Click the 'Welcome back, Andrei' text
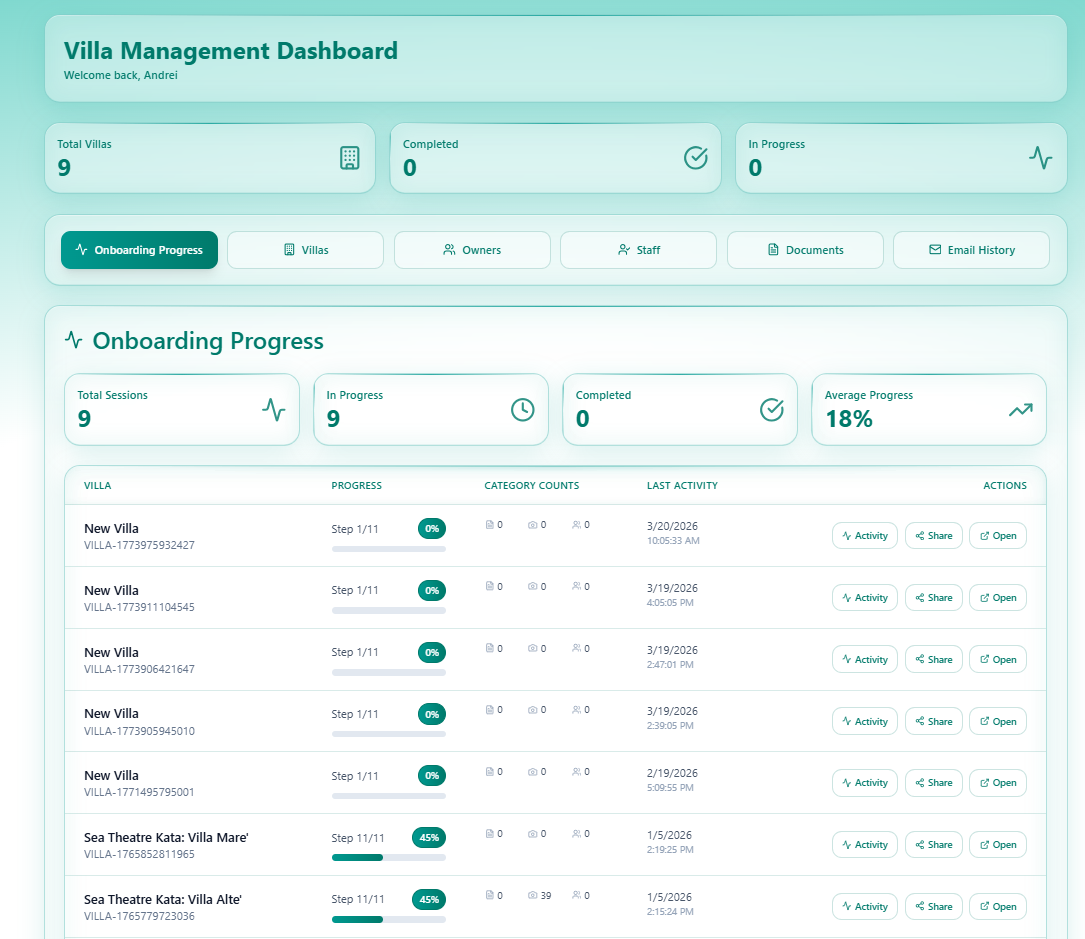 pyautogui.click(x=120, y=75)
